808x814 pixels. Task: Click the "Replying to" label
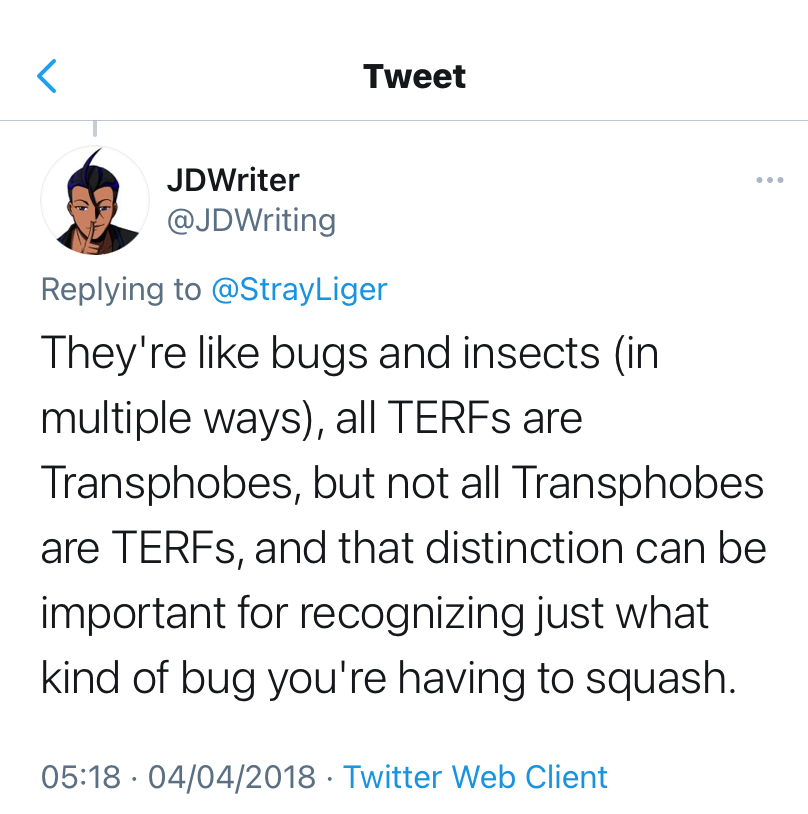[x=121, y=290]
